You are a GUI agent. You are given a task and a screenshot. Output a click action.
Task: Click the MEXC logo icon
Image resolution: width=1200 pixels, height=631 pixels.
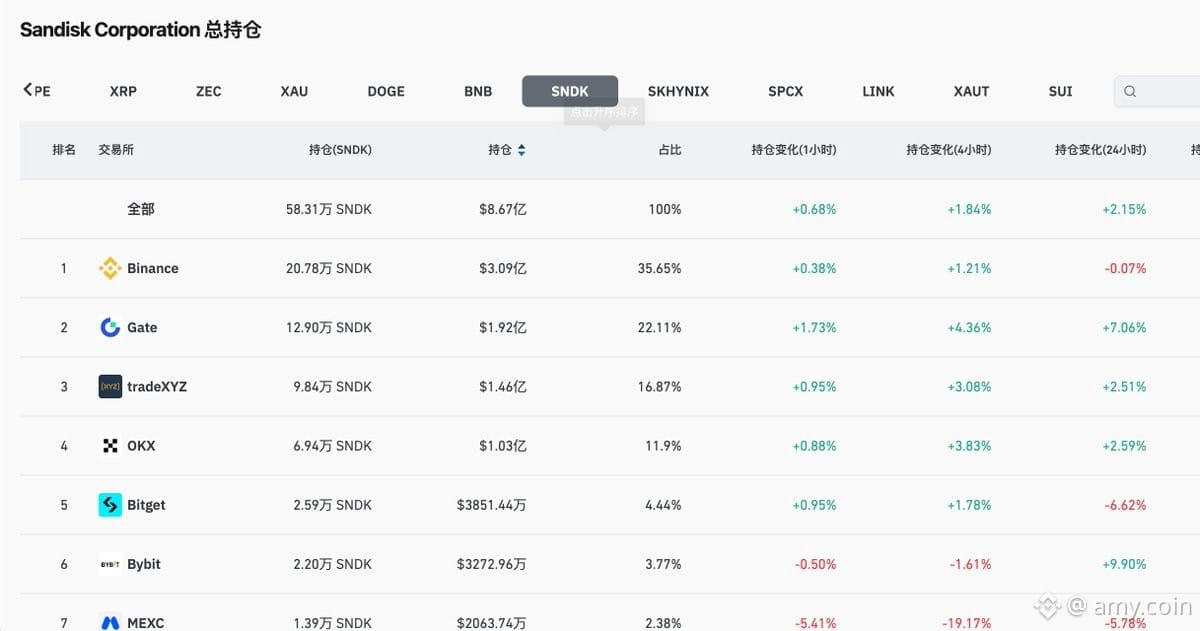pos(110,623)
